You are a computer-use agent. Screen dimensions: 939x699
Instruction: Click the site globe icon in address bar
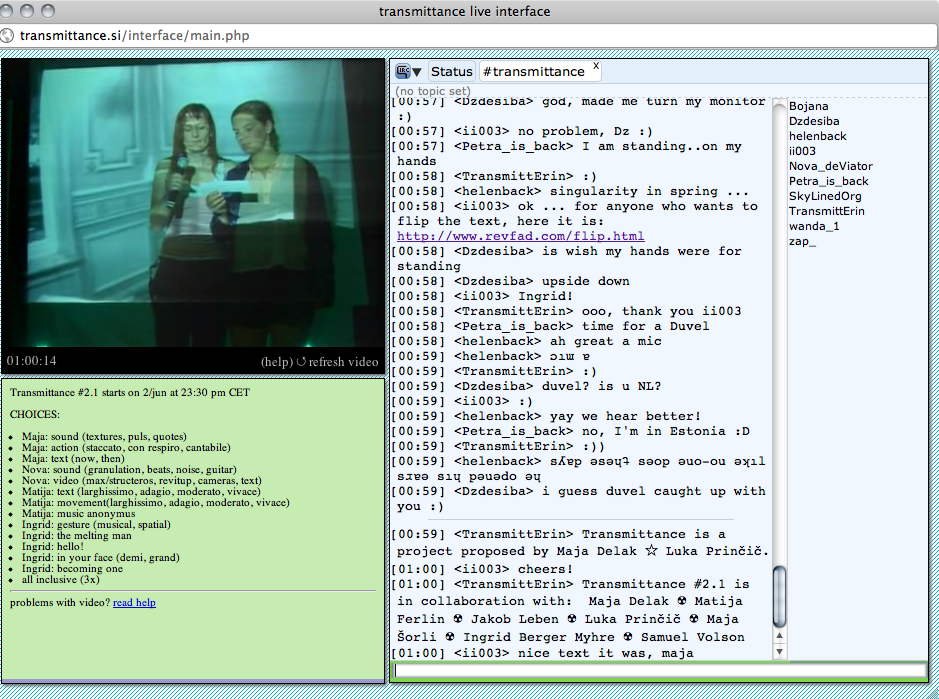click(x=7, y=35)
